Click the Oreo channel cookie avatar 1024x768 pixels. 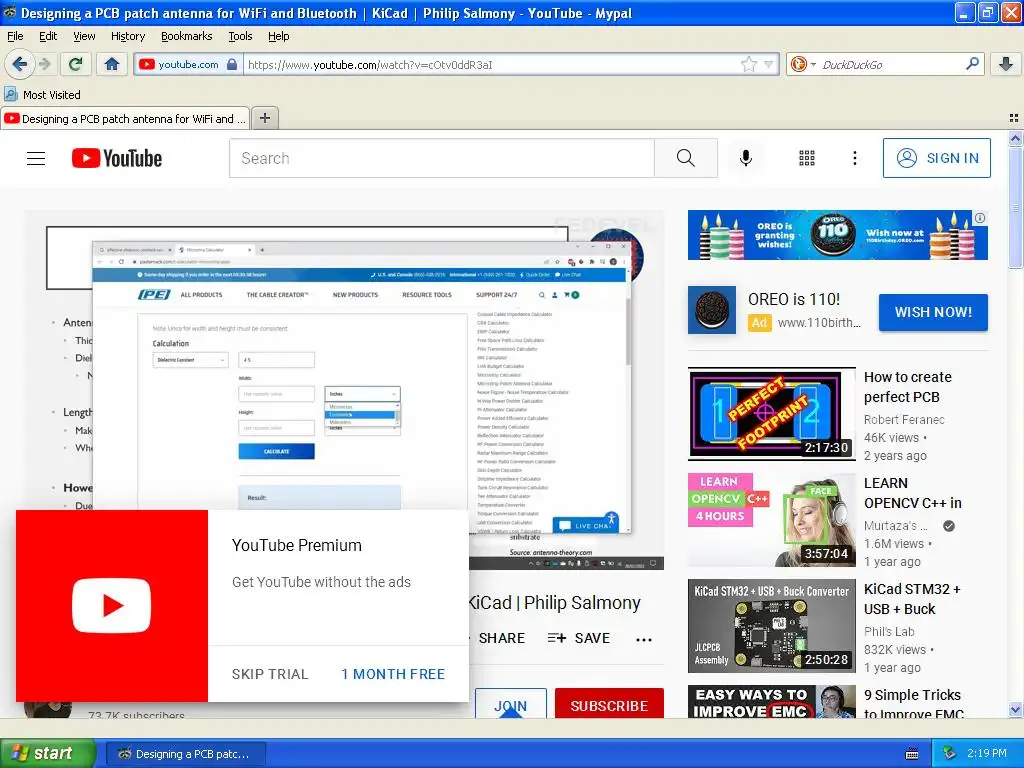pos(712,310)
